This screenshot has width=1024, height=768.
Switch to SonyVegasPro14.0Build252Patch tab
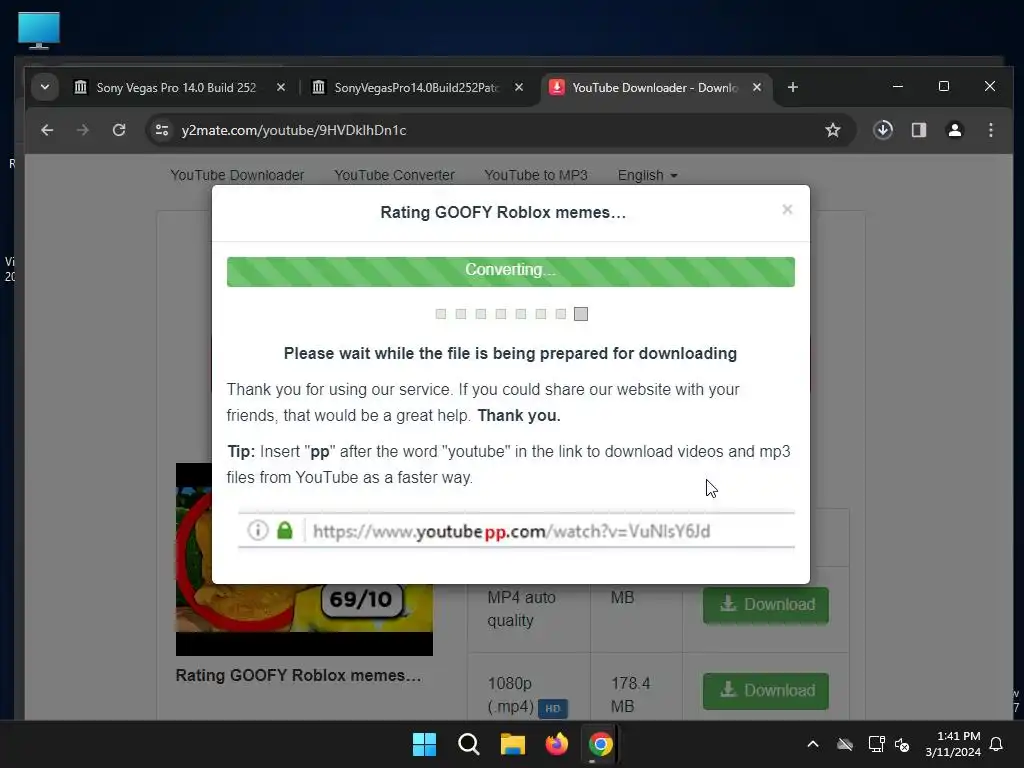click(416, 88)
